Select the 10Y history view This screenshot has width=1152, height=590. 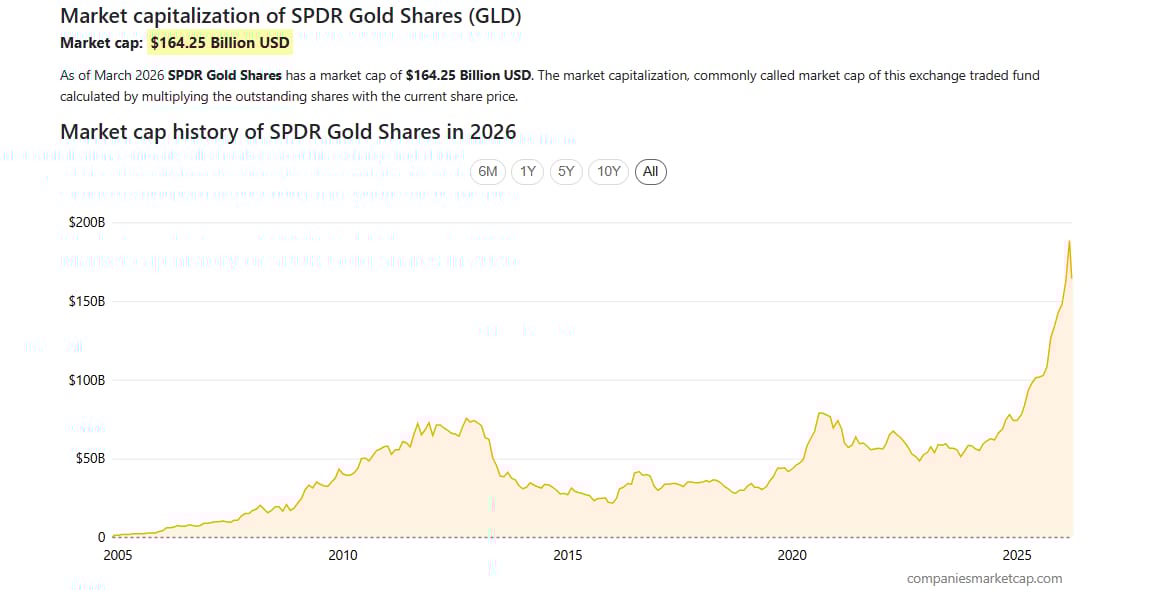click(608, 171)
